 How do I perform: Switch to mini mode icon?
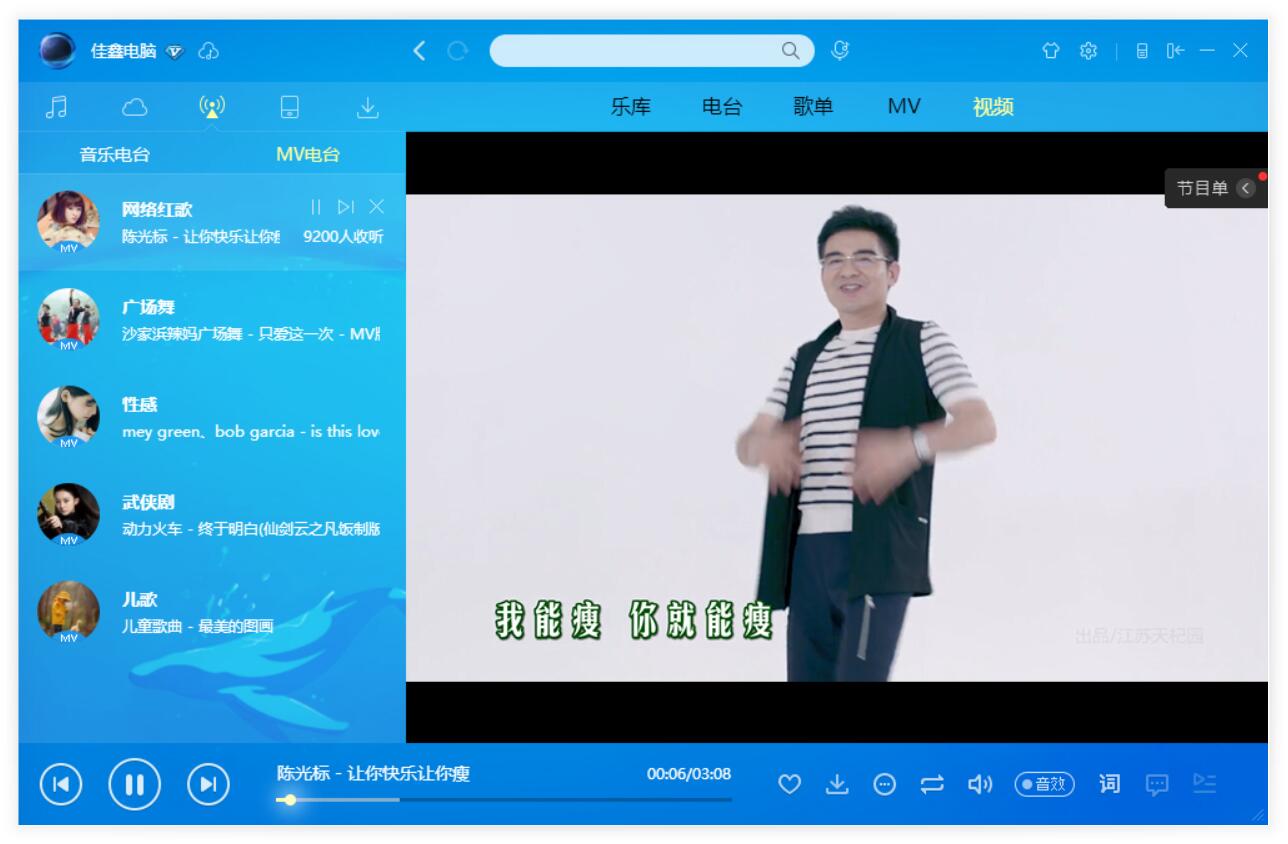(x=1175, y=51)
